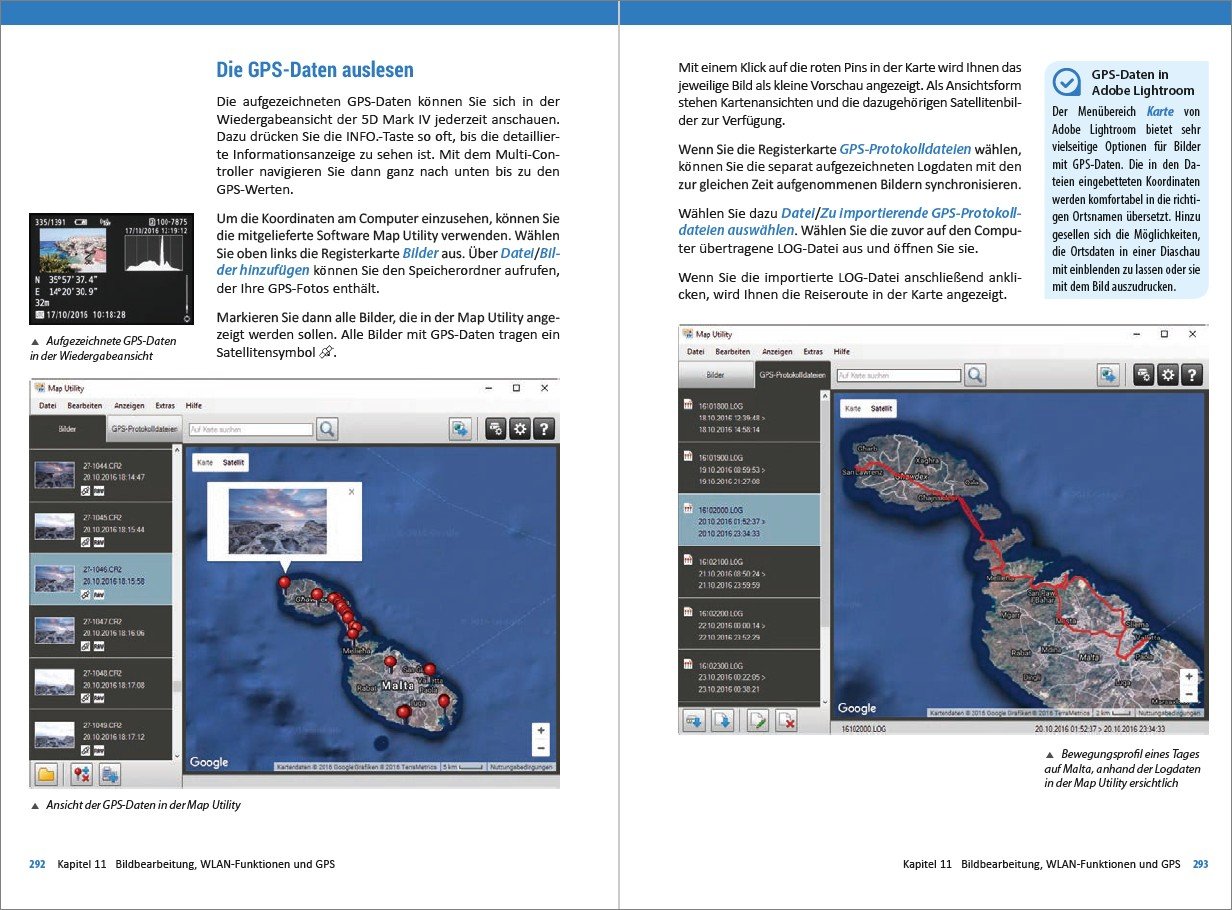The image size is (1232, 910).
Task: Click the import-from-GPS-device icon below the LOG list
Action: pyautogui.click(x=693, y=719)
